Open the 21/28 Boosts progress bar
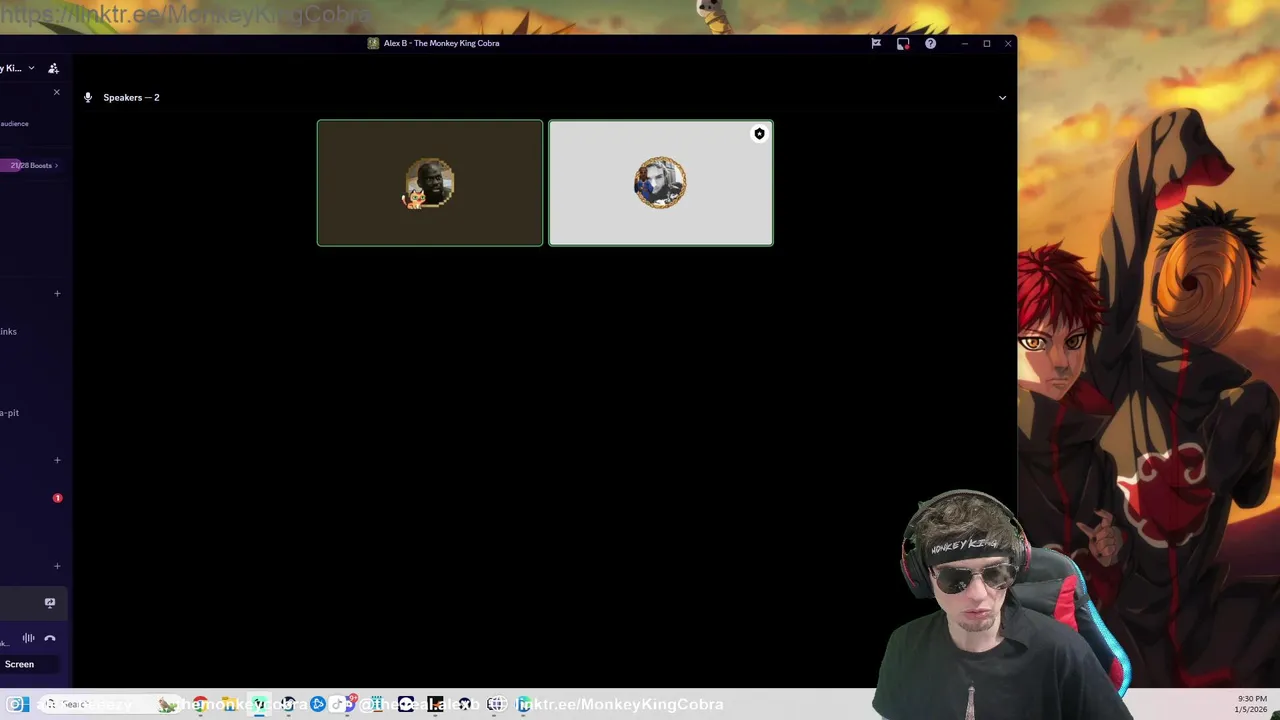Viewport: 1280px width, 720px height. click(x=32, y=165)
